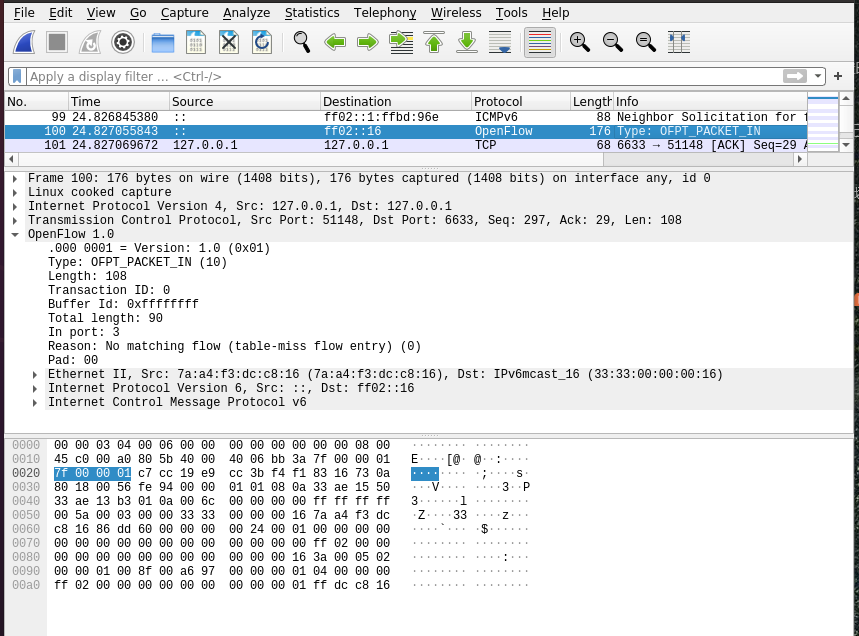Screen dimensions: 859x636
Task: Expand Linux cooked capture item
Action: pos(15,193)
